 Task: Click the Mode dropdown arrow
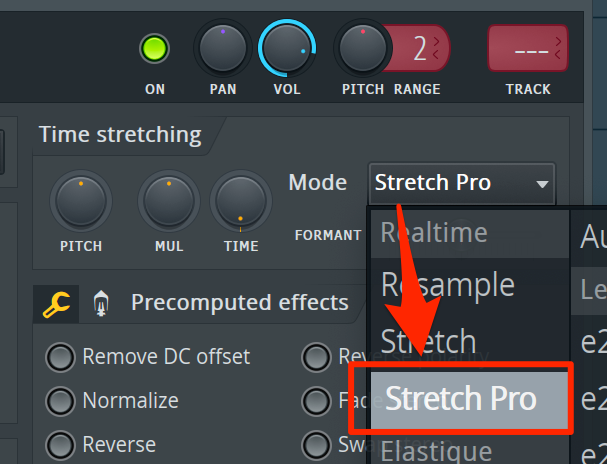click(542, 184)
